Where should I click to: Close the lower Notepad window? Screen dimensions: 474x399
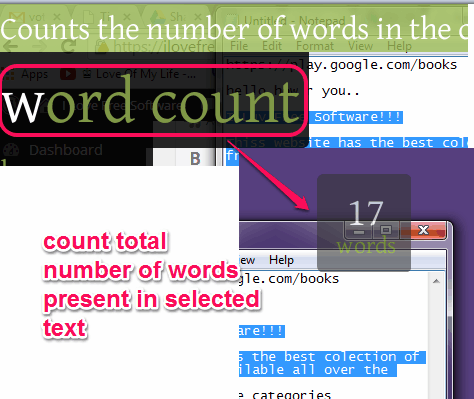[423, 230]
